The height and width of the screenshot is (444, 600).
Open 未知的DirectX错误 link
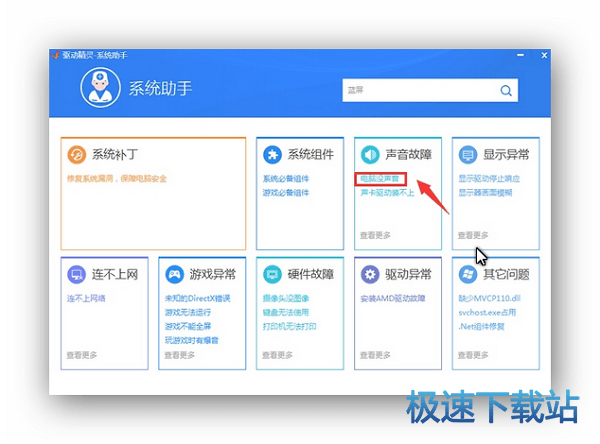pos(197,299)
